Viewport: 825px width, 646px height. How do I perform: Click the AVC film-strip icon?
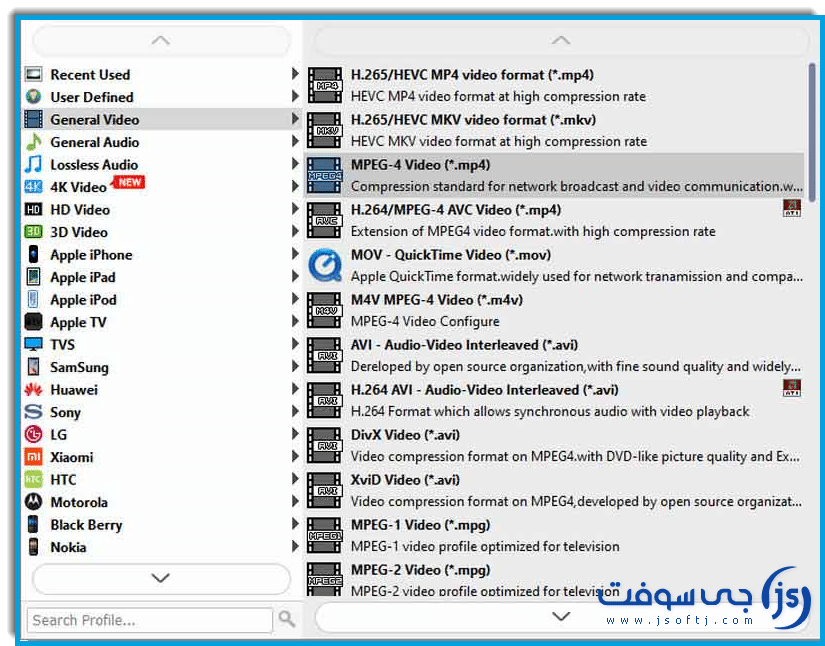(325, 220)
